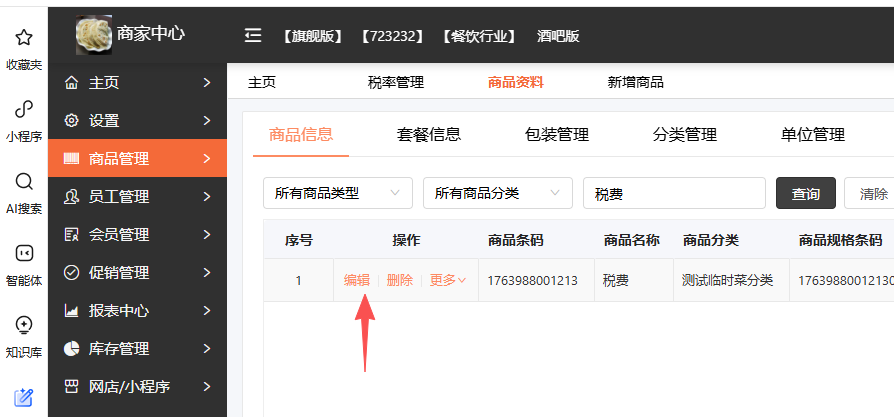Click the search field containing 税费
The height and width of the screenshot is (417, 894).
tap(674, 194)
